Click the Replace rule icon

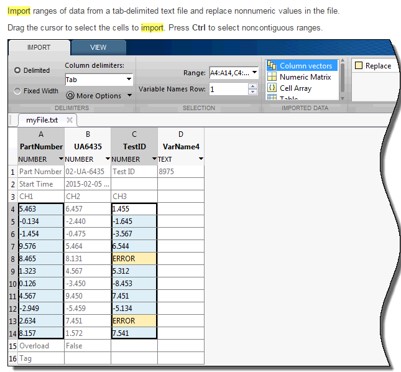pos(359,66)
